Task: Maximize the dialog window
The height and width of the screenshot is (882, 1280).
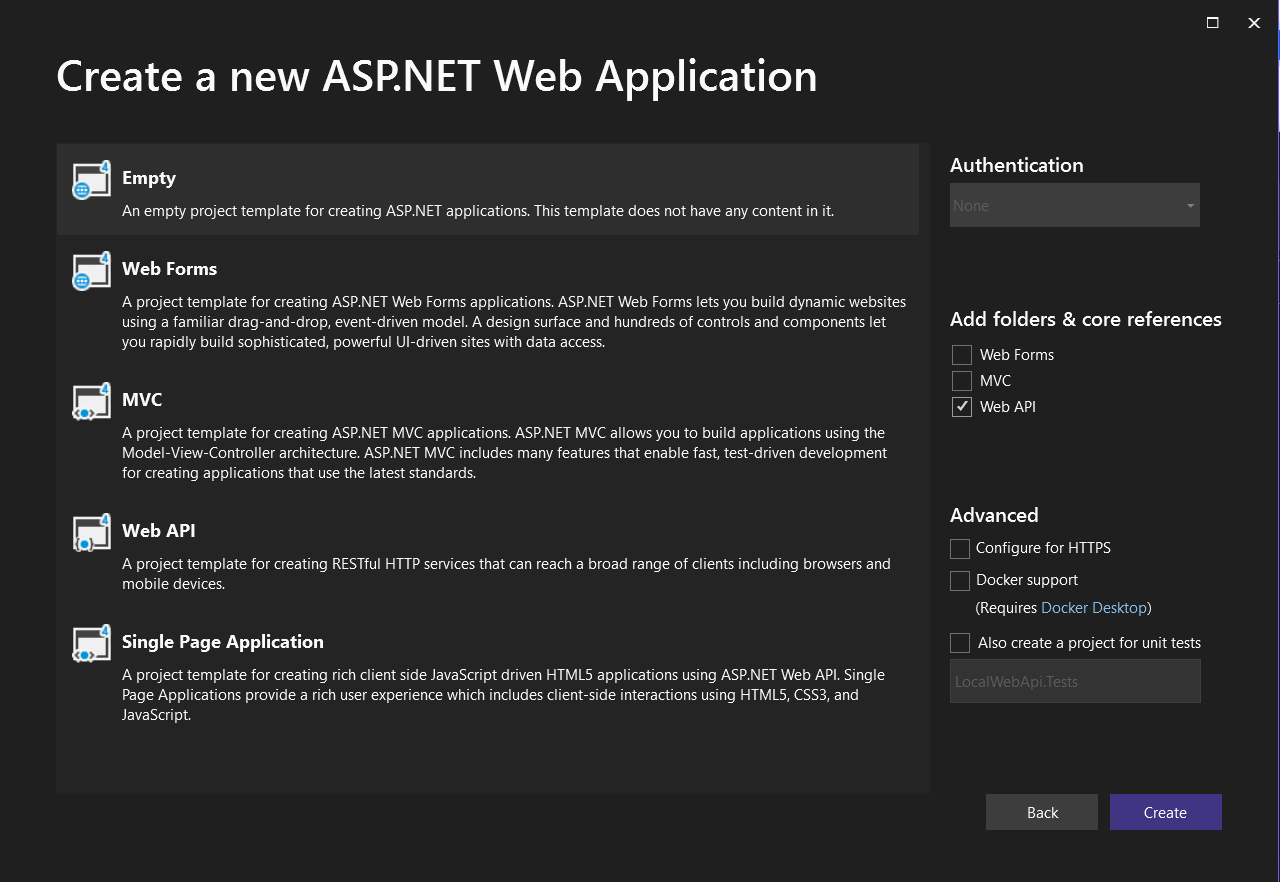Action: tap(1213, 23)
